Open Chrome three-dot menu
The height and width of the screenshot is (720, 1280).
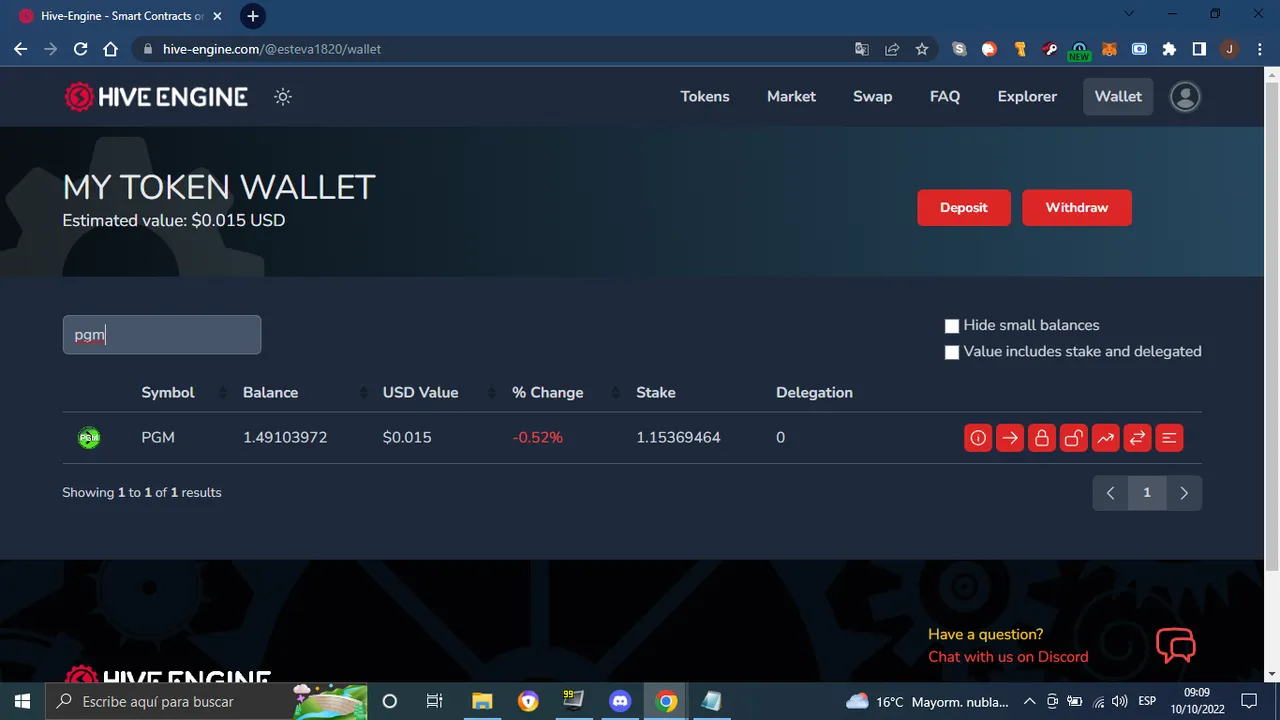tap(1259, 49)
